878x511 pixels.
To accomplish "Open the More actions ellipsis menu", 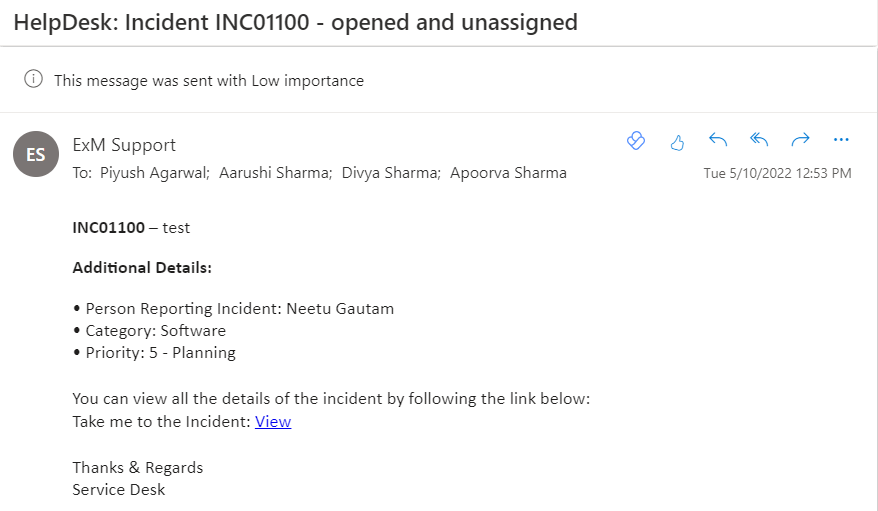I will (841, 139).
